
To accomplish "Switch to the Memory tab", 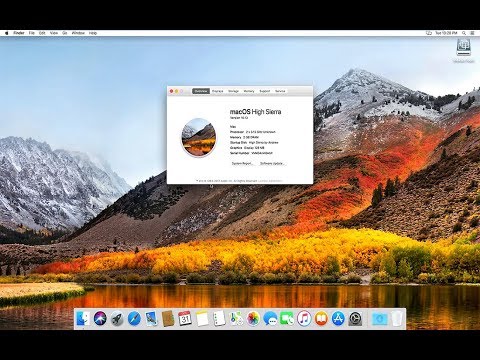I will [249, 91].
